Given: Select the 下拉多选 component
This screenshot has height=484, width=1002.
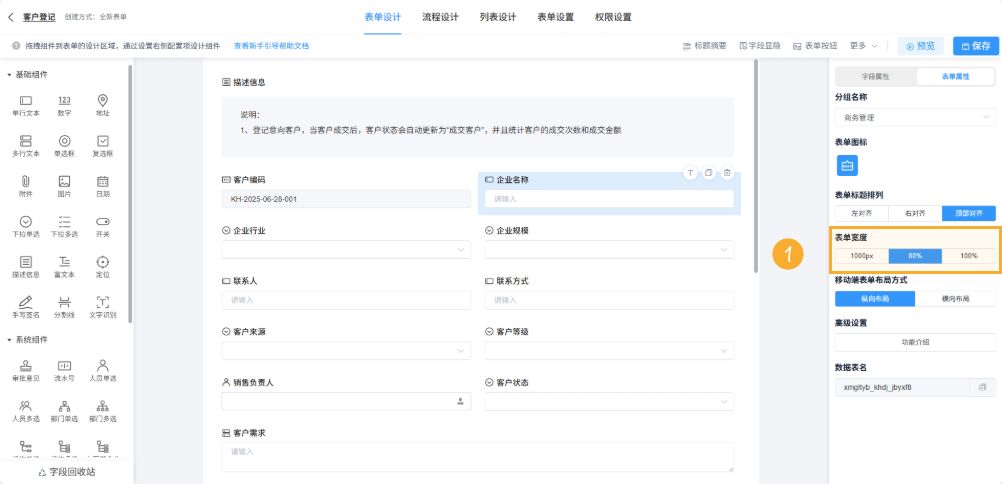Looking at the screenshot, I should tap(65, 226).
